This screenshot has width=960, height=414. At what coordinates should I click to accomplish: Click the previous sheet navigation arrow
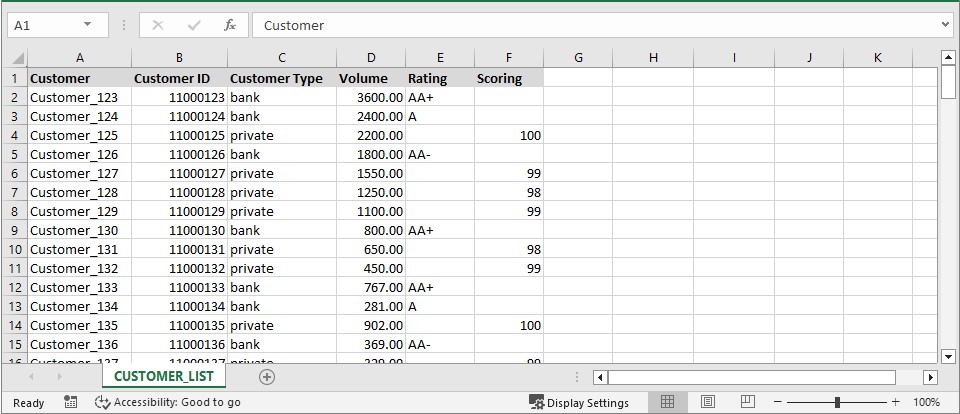[31, 377]
